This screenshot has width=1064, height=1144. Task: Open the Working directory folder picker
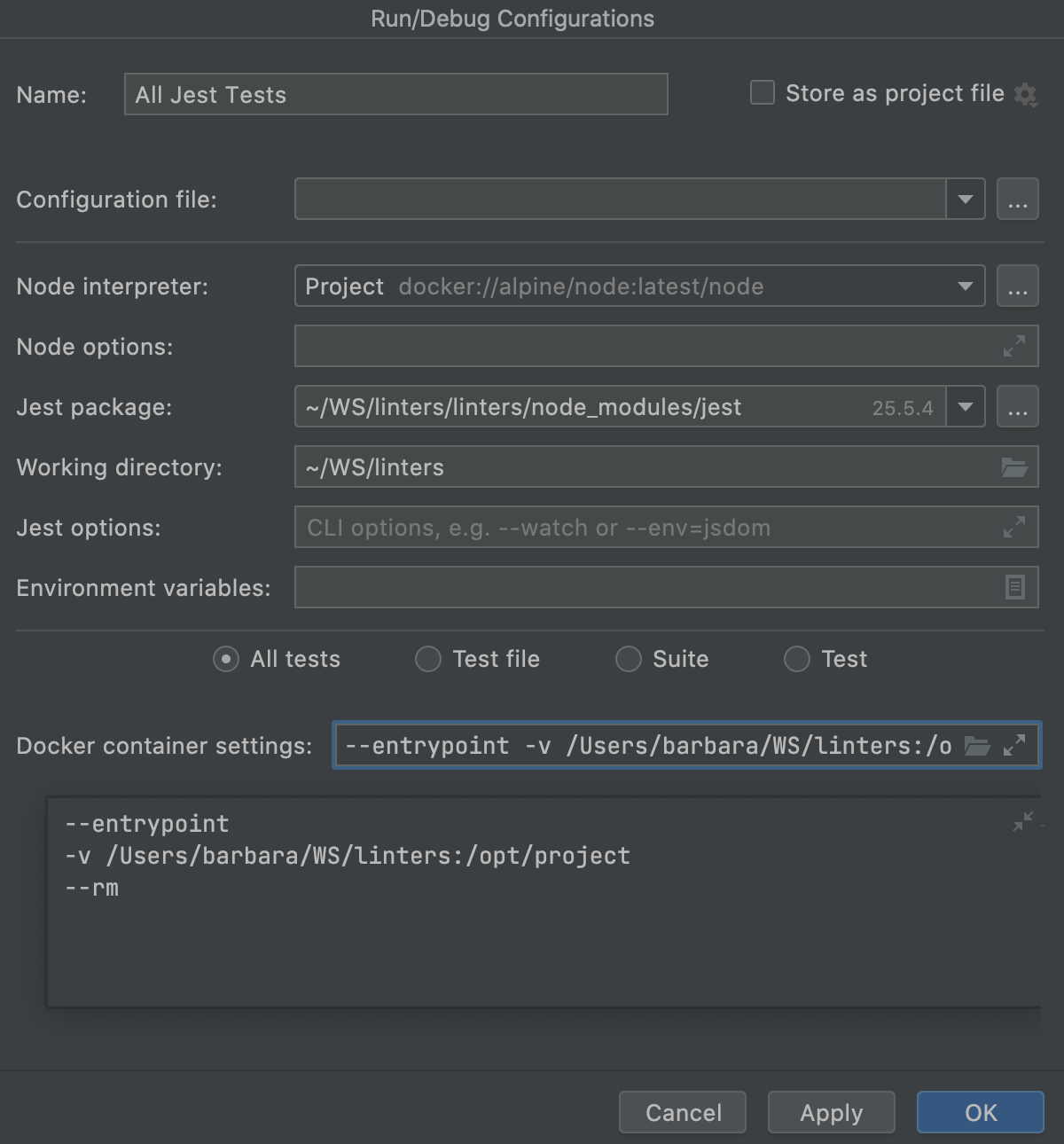tap(1016, 466)
